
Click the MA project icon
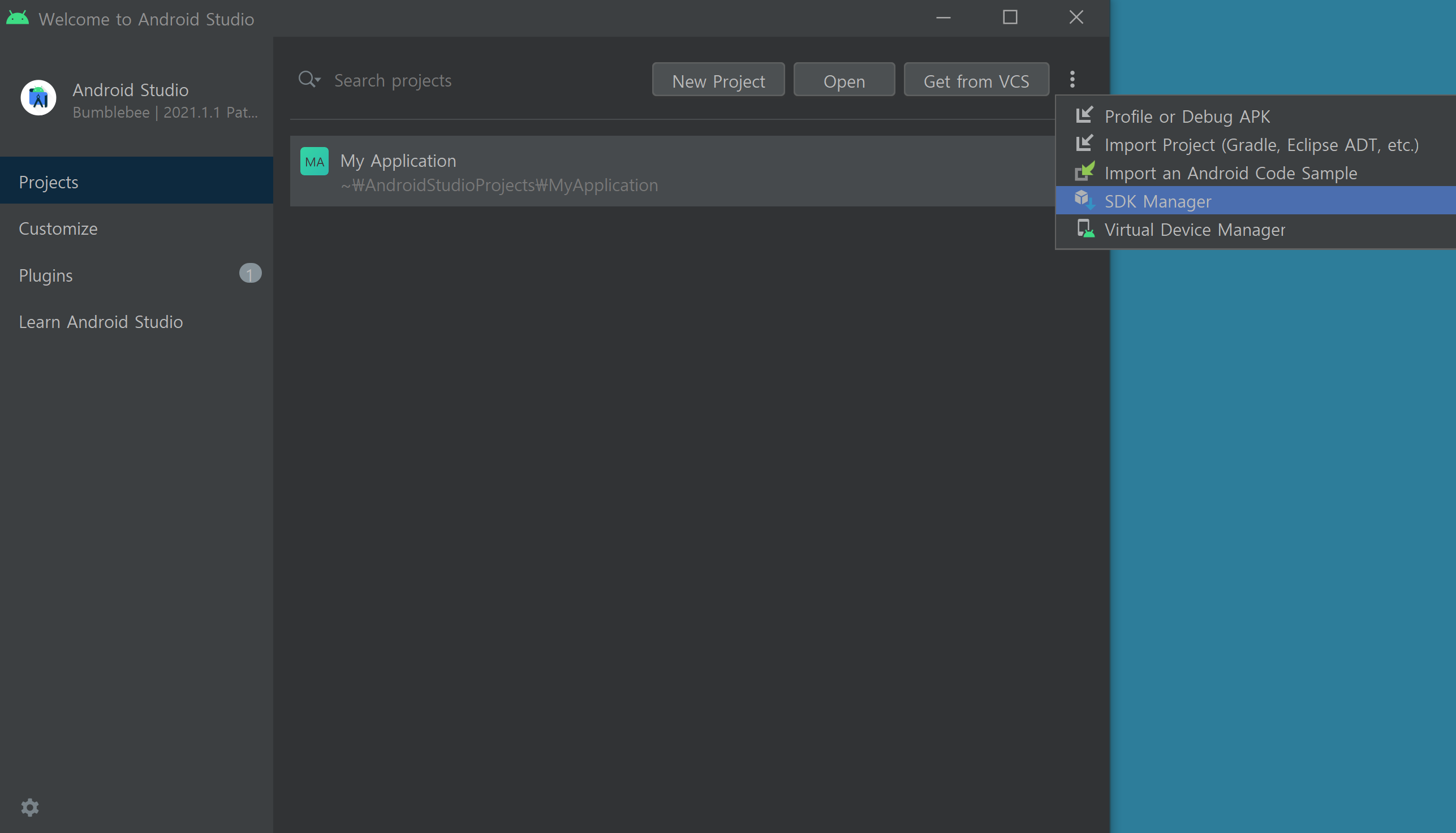click(x=314, y=161)
